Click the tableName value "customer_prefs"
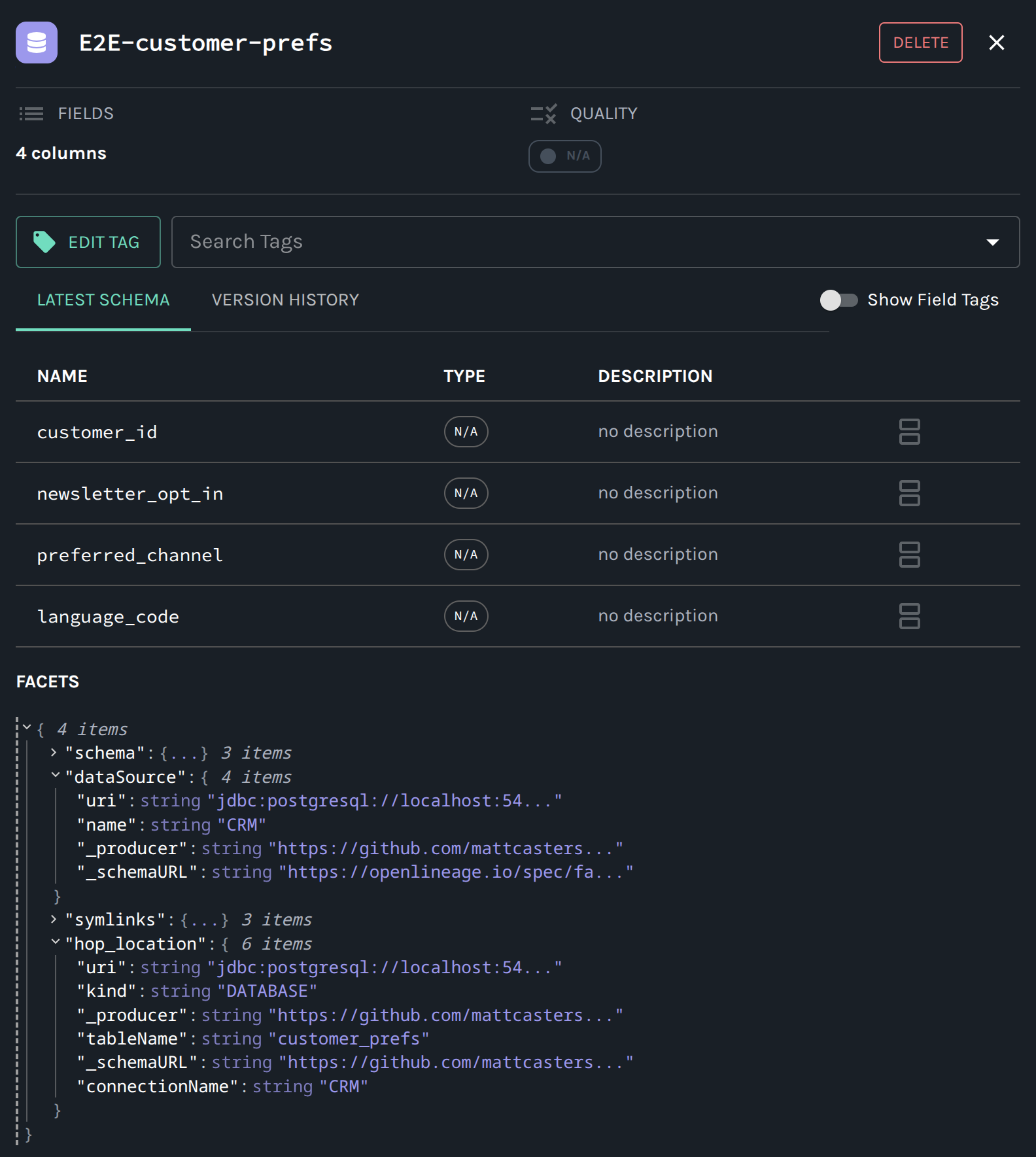Viewport: 1036px width, 1157px height. click(x=349, y=1039)
